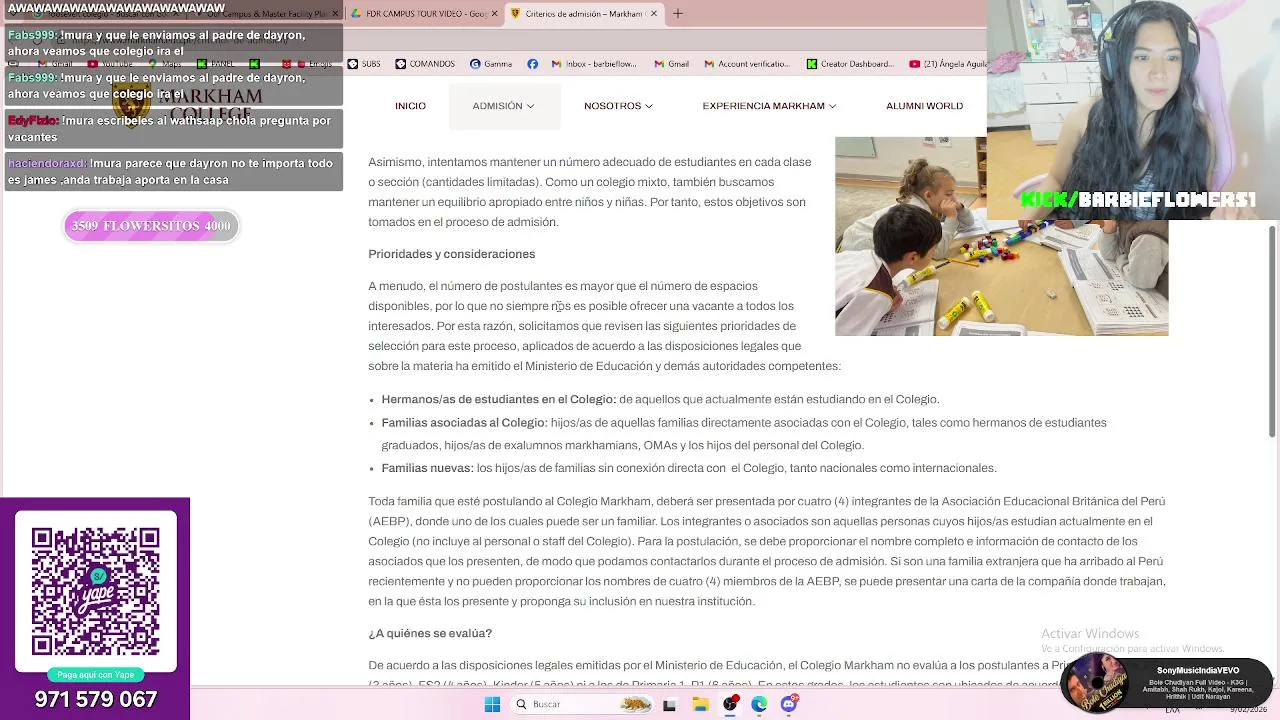The image size is (1280, 720).
Task: Expand the NOSOTROS menu
Action: pos(618,106)
